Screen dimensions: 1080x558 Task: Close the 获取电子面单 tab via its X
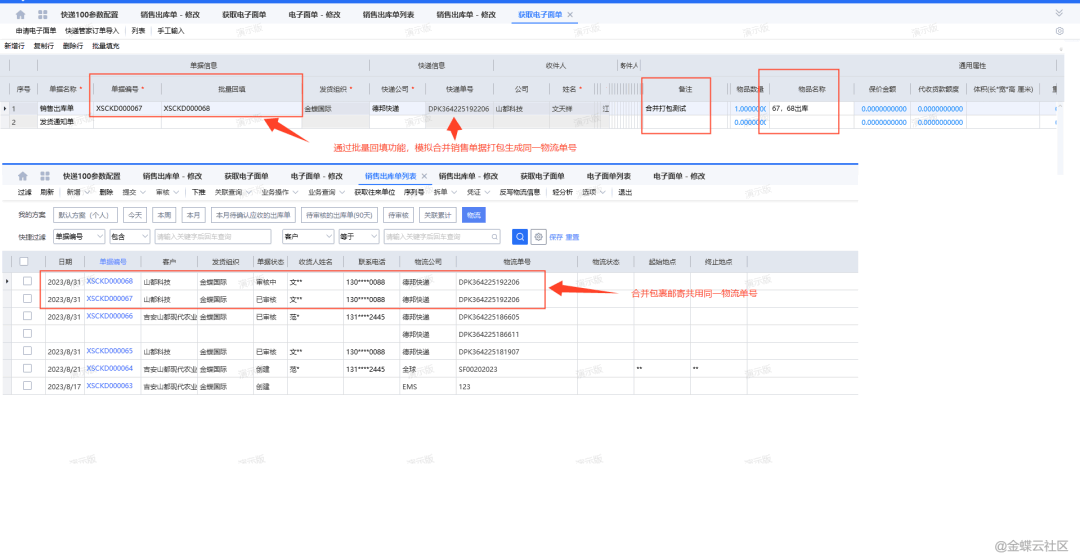pos(571,15)
